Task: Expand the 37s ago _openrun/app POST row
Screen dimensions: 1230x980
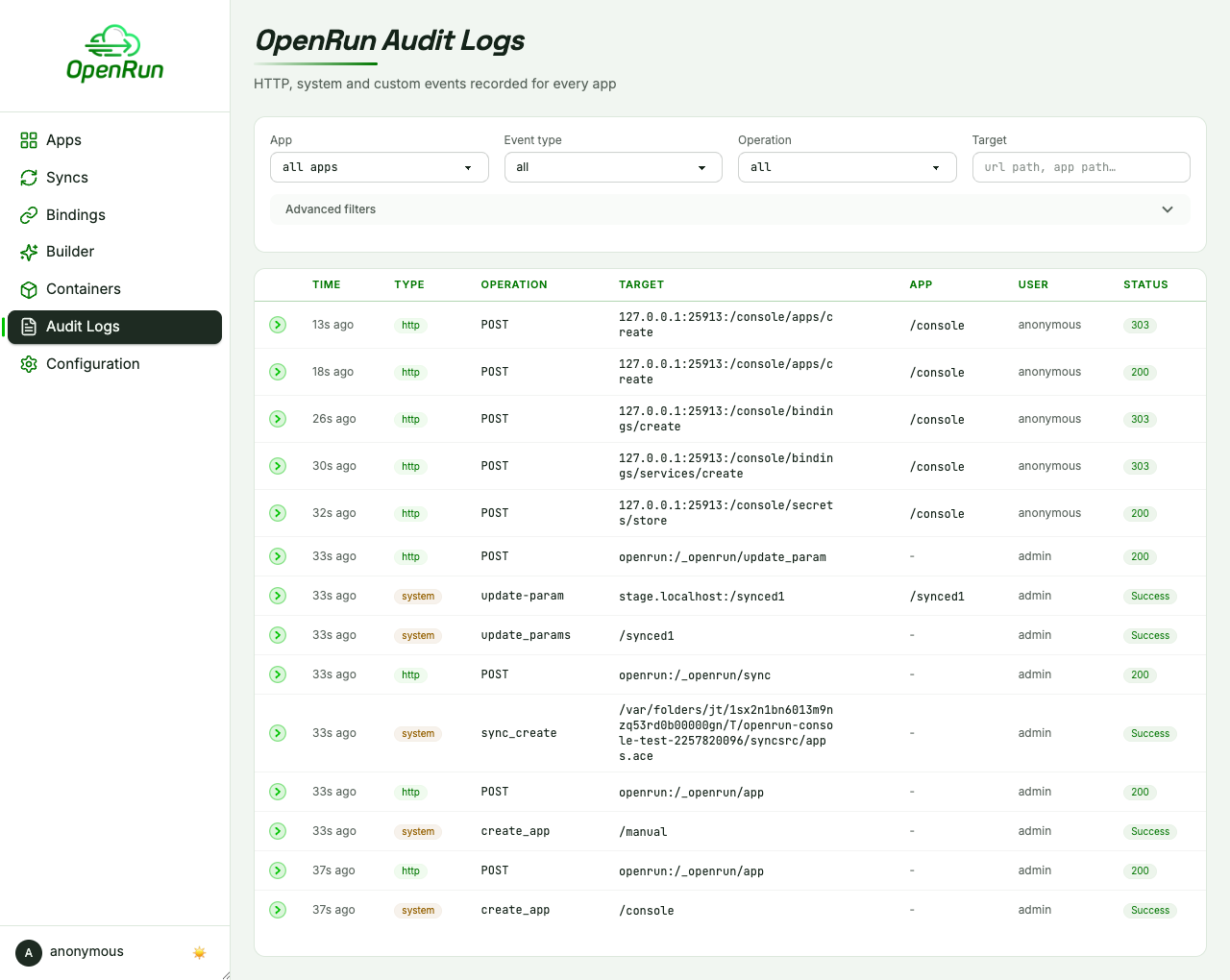Action: click(278, 870)
